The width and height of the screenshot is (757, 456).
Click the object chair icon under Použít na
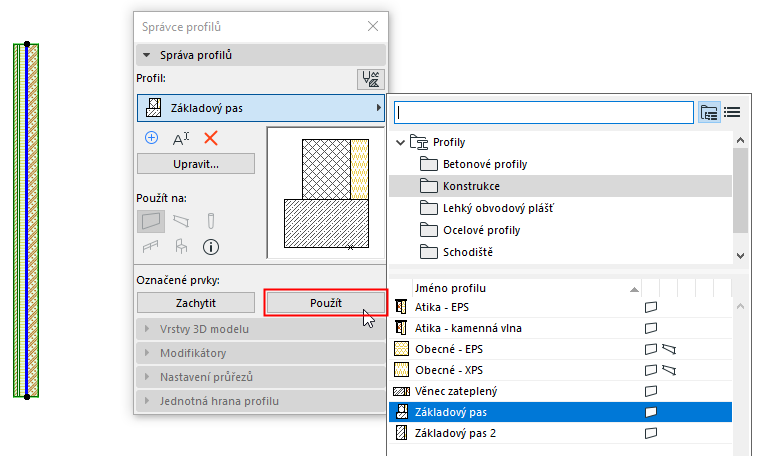click(181, 246)
